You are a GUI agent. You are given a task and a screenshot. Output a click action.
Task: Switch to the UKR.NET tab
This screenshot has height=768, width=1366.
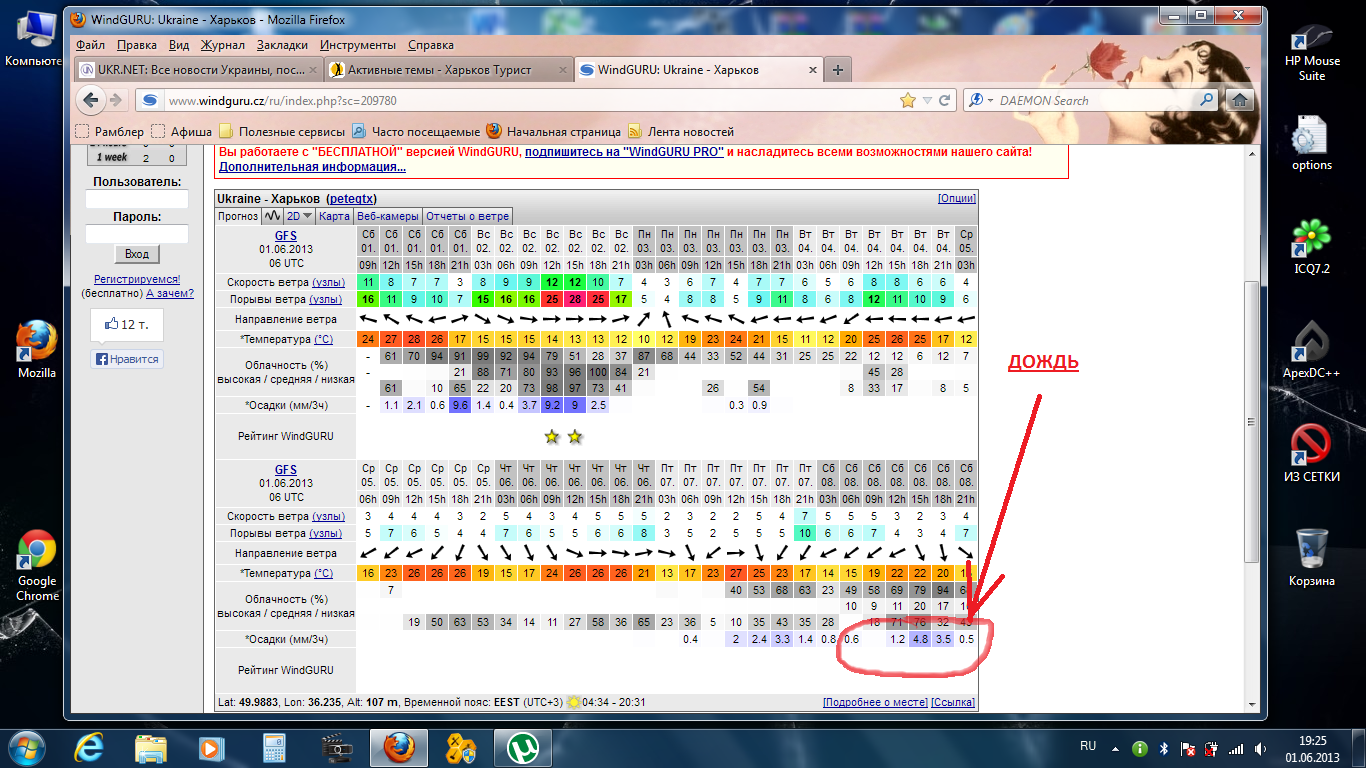point(200,70)
